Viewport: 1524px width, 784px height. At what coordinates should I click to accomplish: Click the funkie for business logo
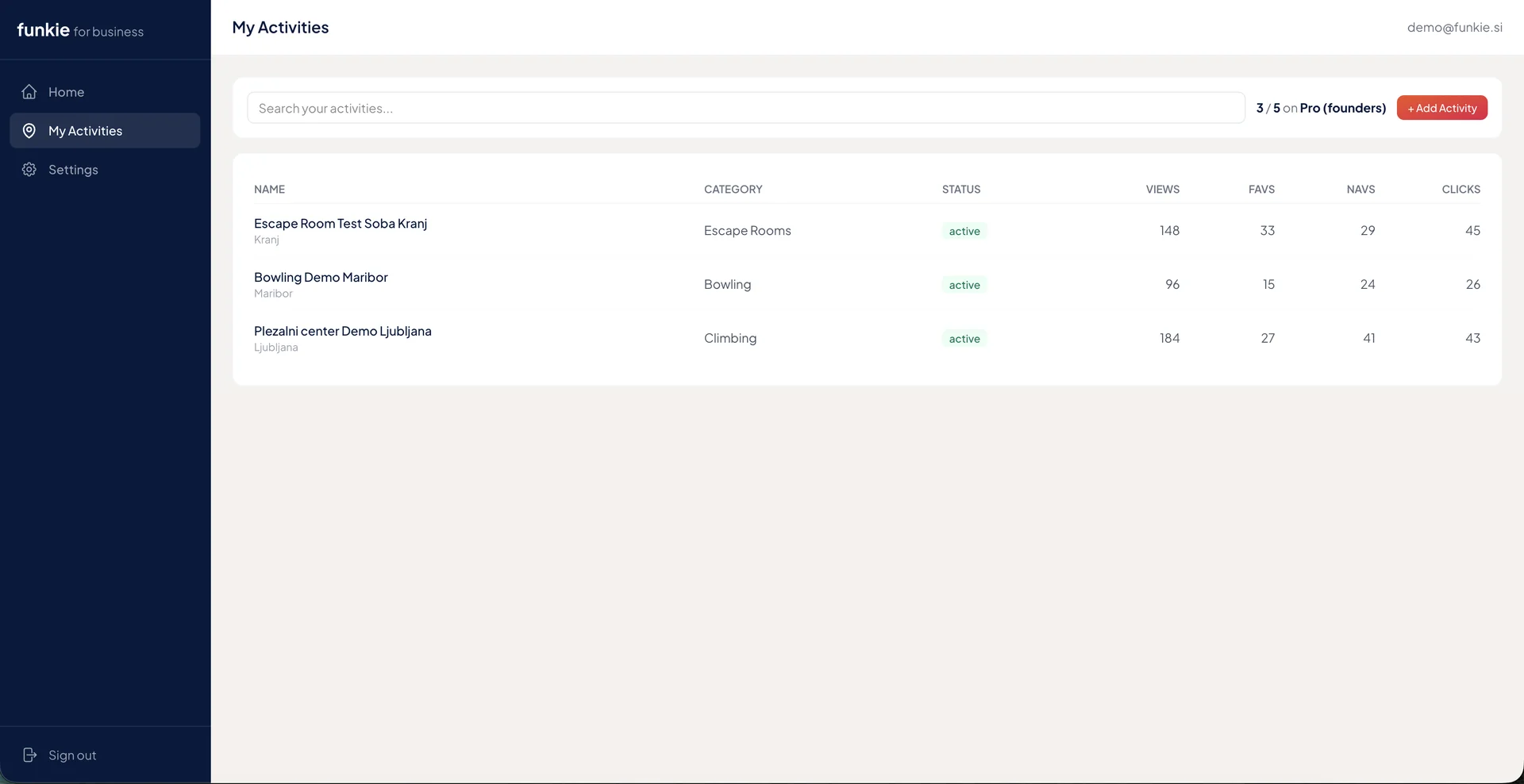[80, 30]
